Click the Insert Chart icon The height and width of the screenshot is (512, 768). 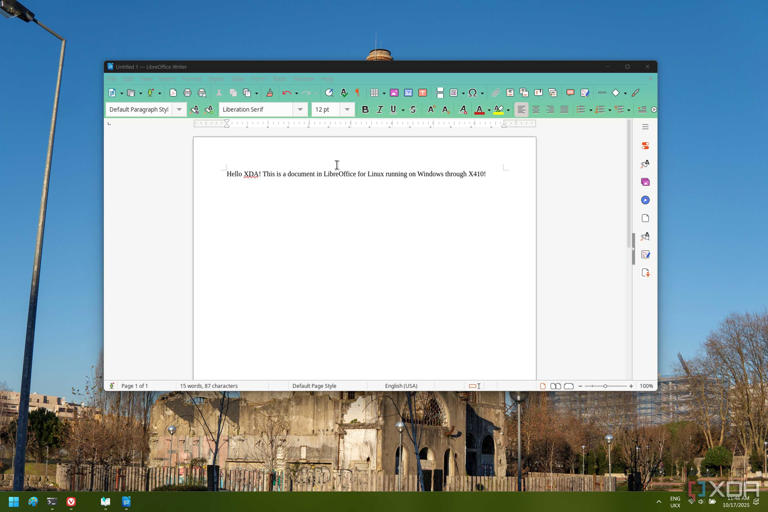408,93
